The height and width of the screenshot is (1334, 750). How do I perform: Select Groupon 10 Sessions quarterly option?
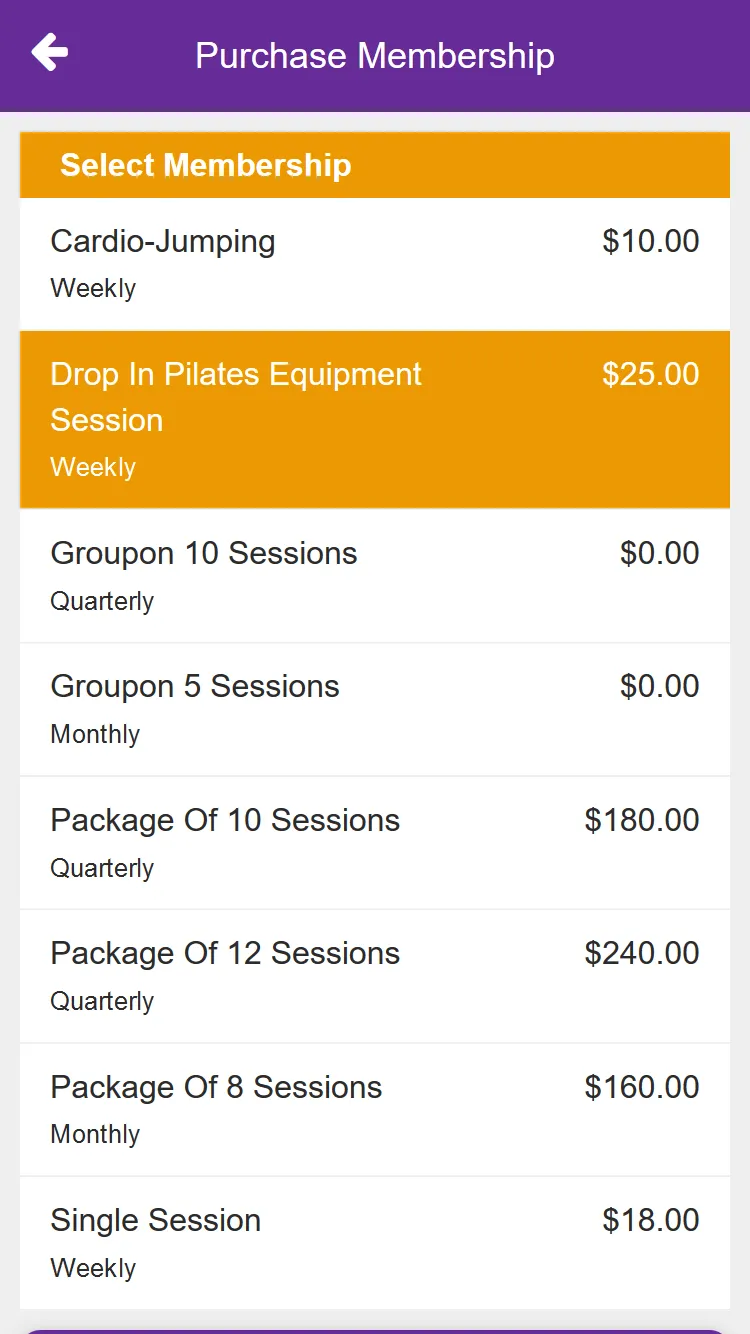pyautogui.click(x=375, y=576)
